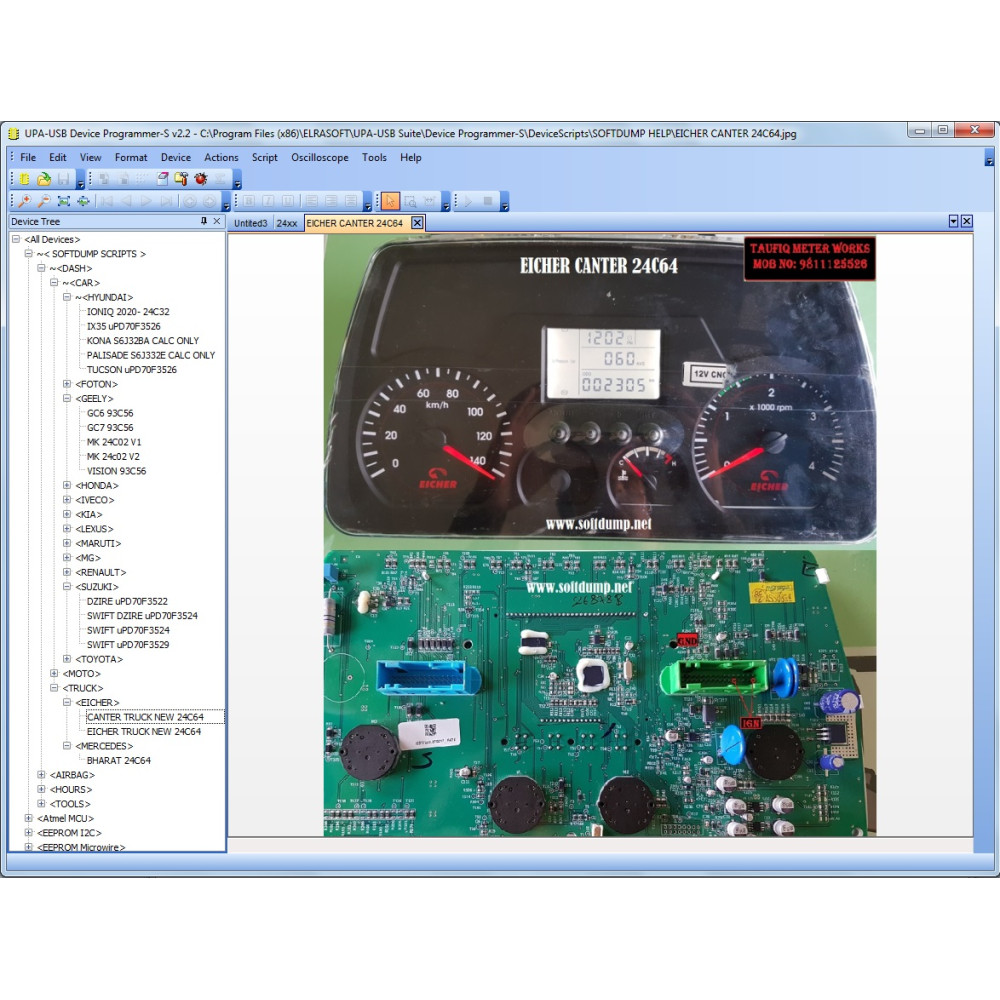Select TUCSON uPD70F3526 entry

click(131, 370)
